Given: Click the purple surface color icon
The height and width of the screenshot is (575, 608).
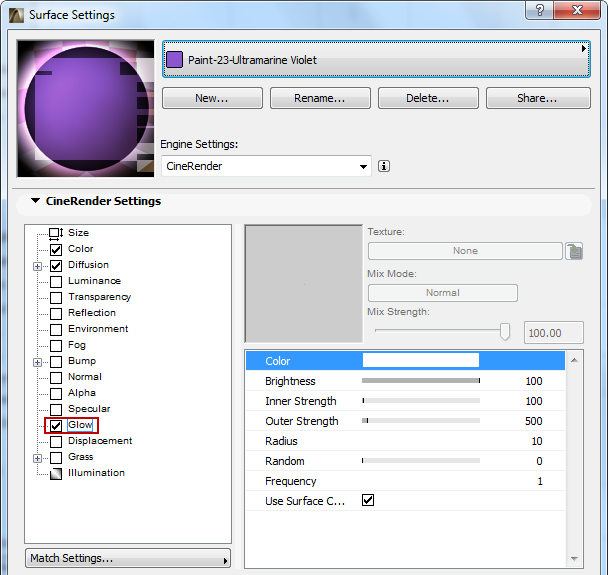Looking at the screenshot, I should click(x=174, y=60).
